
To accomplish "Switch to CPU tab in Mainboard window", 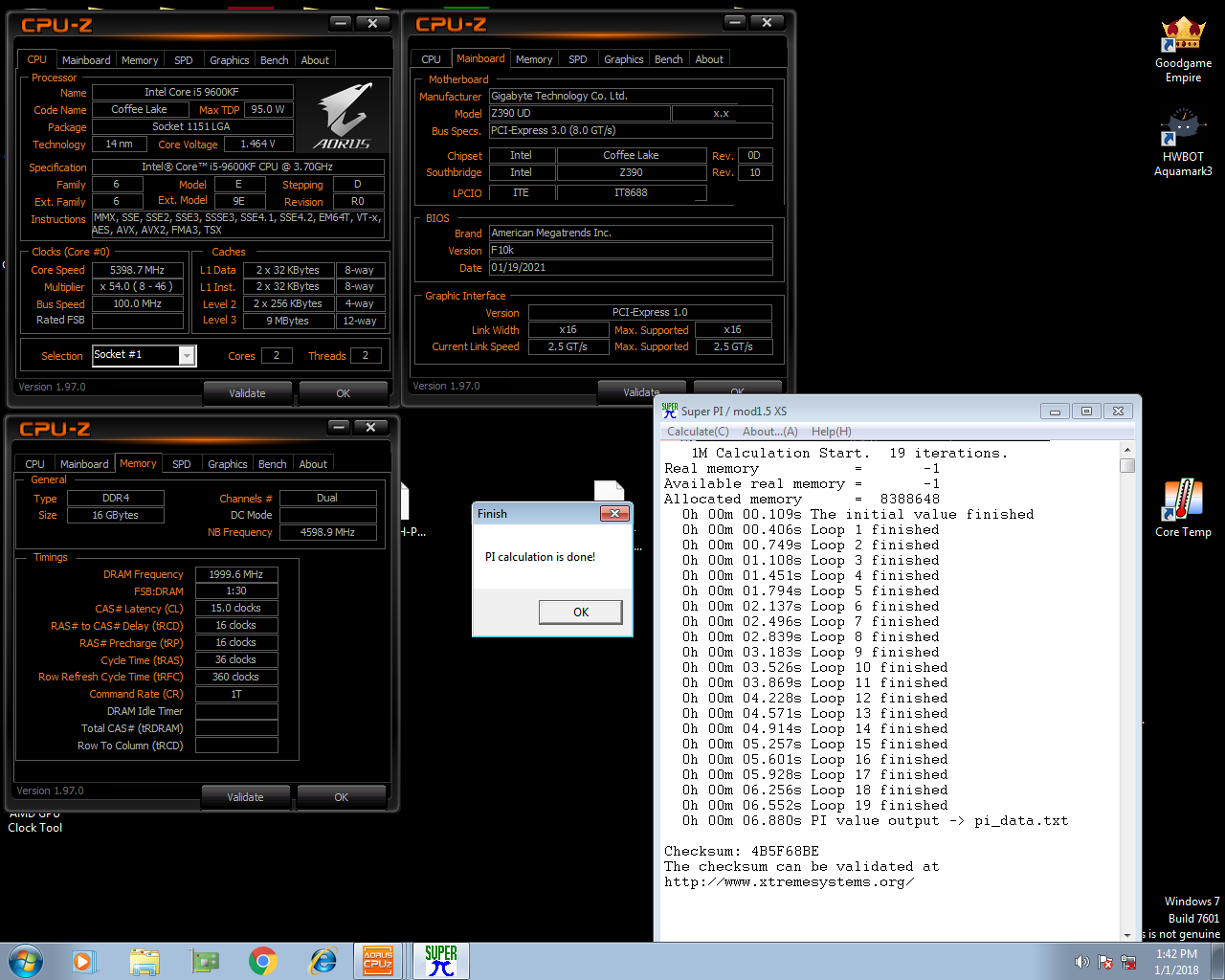I will [432, 59].
